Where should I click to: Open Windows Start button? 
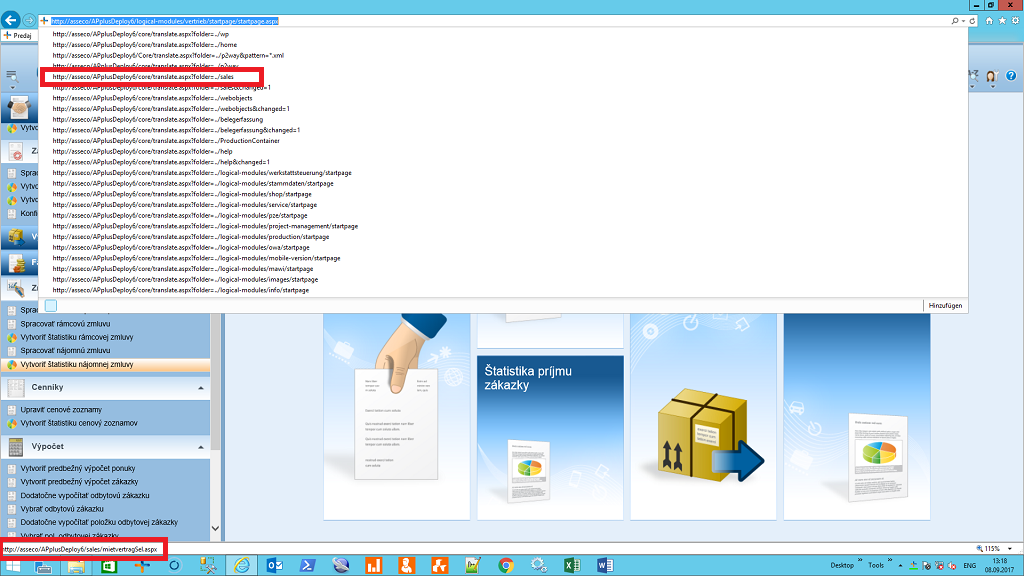tap(12, 566)
